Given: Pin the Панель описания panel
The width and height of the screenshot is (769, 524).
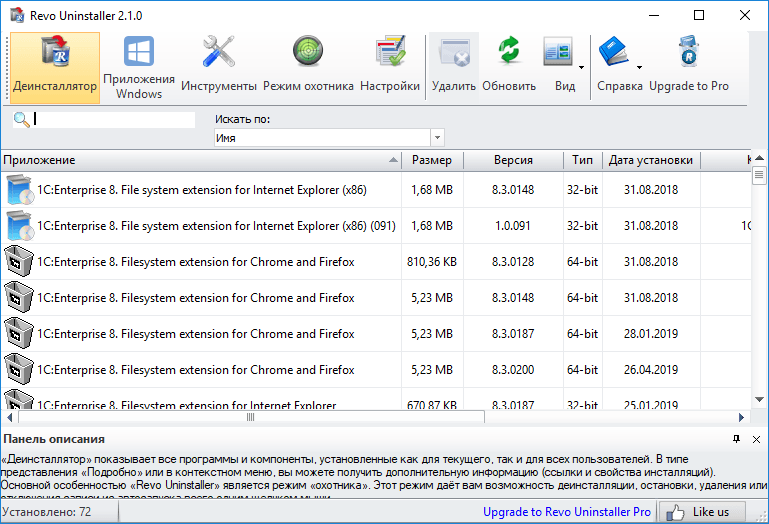Looking at the screenshot, I should pos(736,439).
